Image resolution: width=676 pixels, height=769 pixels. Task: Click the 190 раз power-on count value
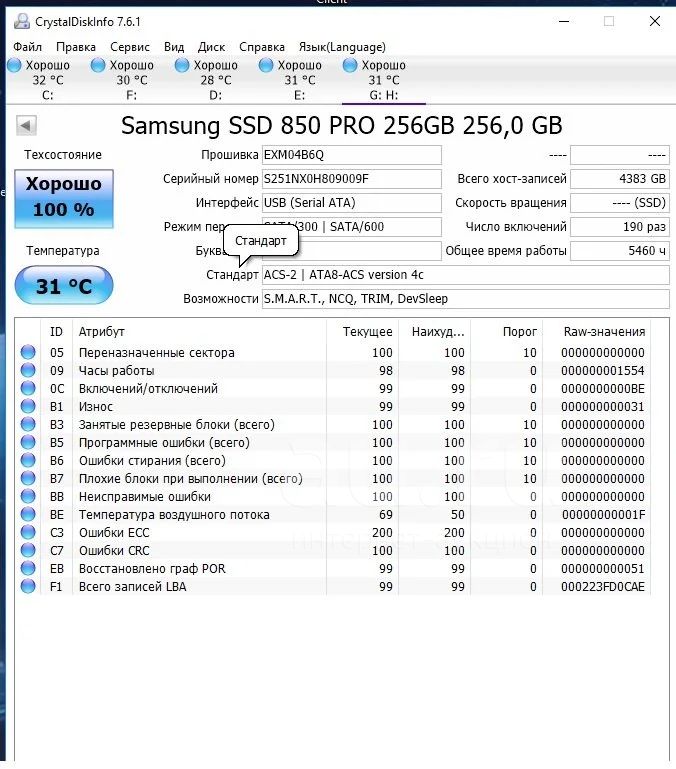tap(620, 227)
